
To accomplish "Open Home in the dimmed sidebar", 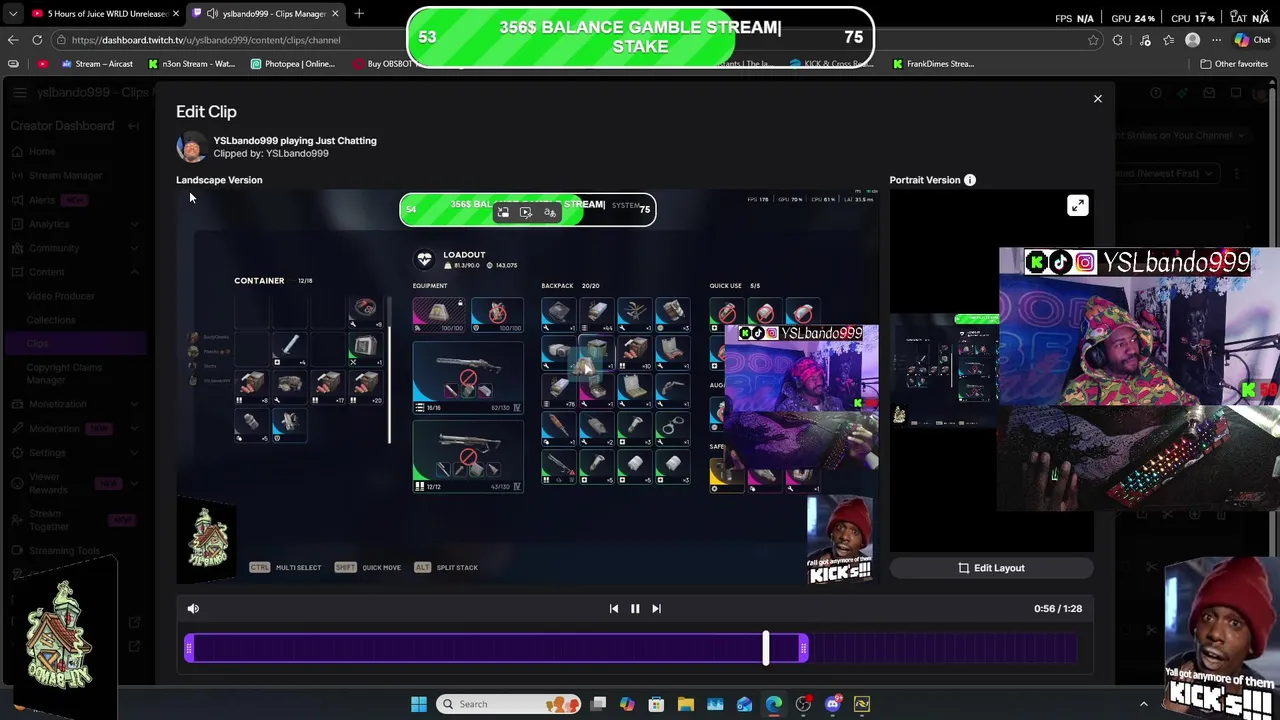I will point(42,151).
